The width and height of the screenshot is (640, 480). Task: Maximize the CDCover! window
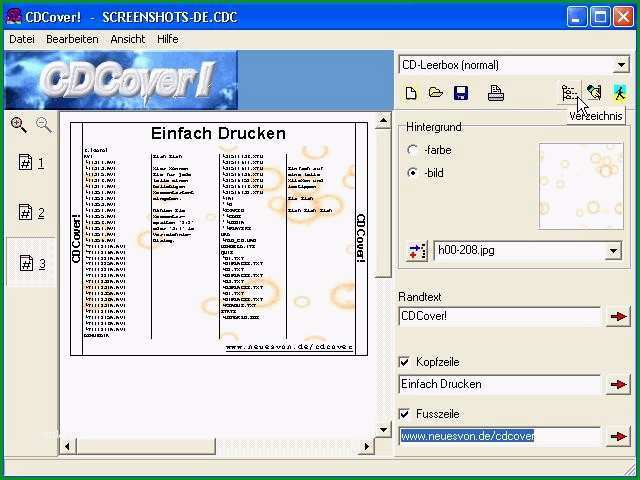600,17
